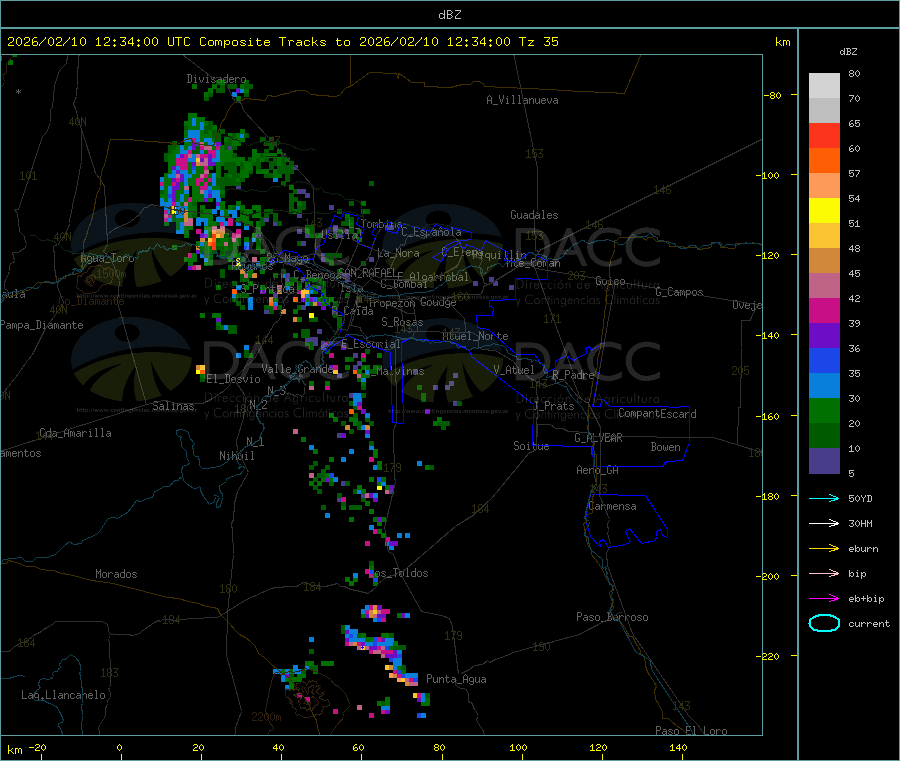
Task: Click the 'Carmensa' map label
Action: tap(612, 506)
